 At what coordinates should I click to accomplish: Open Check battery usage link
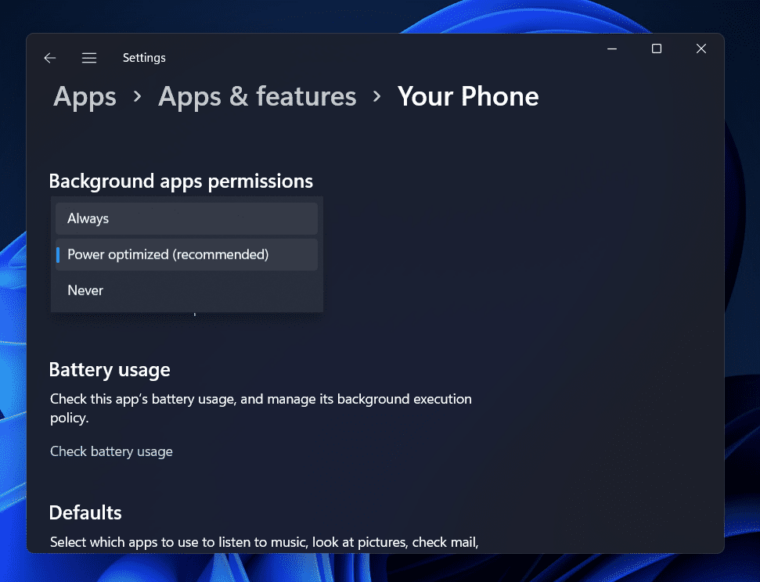tap(111, 451)
